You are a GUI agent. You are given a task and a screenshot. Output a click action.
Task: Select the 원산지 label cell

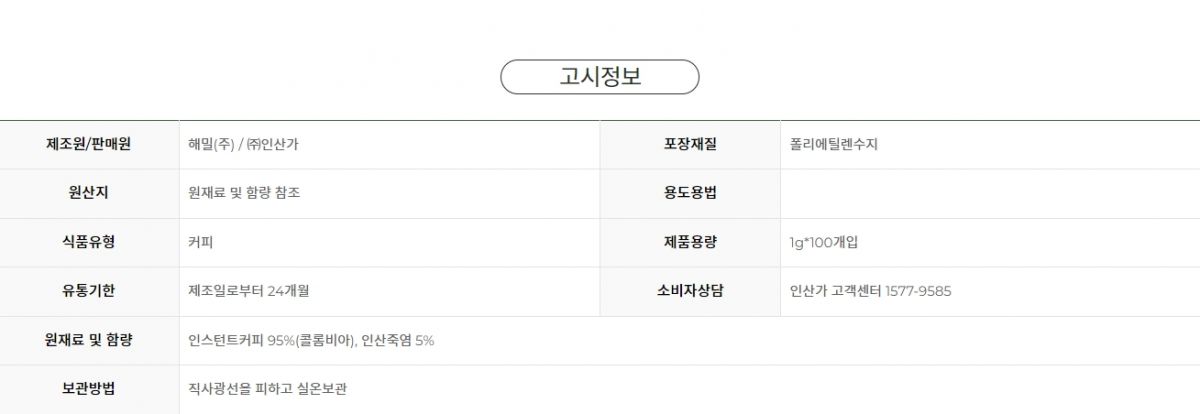click(89, 193)
